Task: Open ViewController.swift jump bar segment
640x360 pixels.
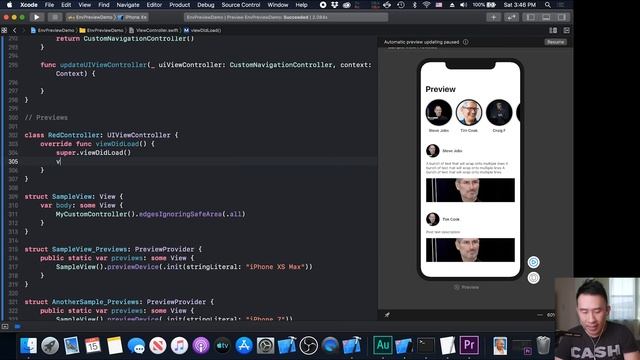Action: [154, 30]
